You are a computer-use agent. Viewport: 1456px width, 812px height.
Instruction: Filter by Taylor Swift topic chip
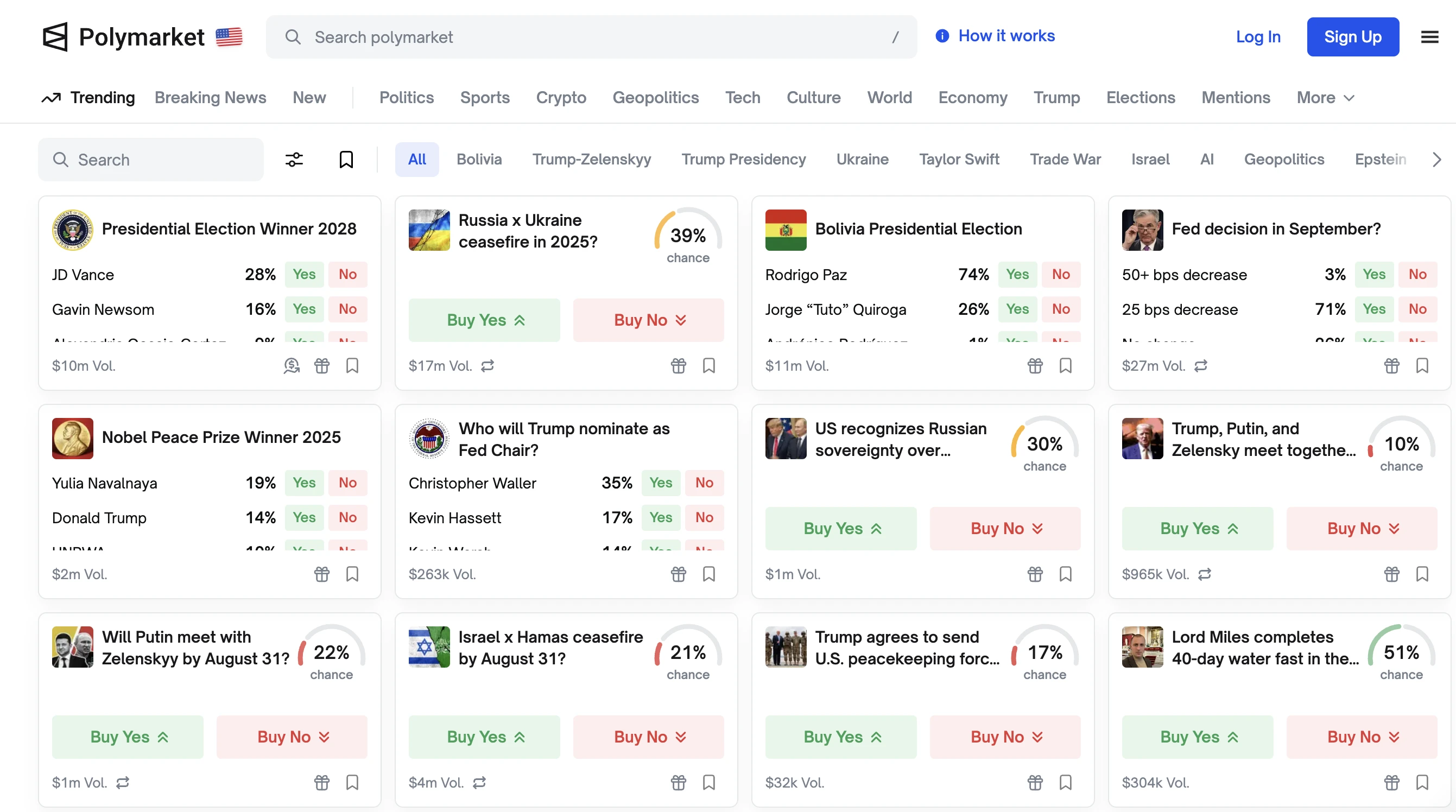959,160
